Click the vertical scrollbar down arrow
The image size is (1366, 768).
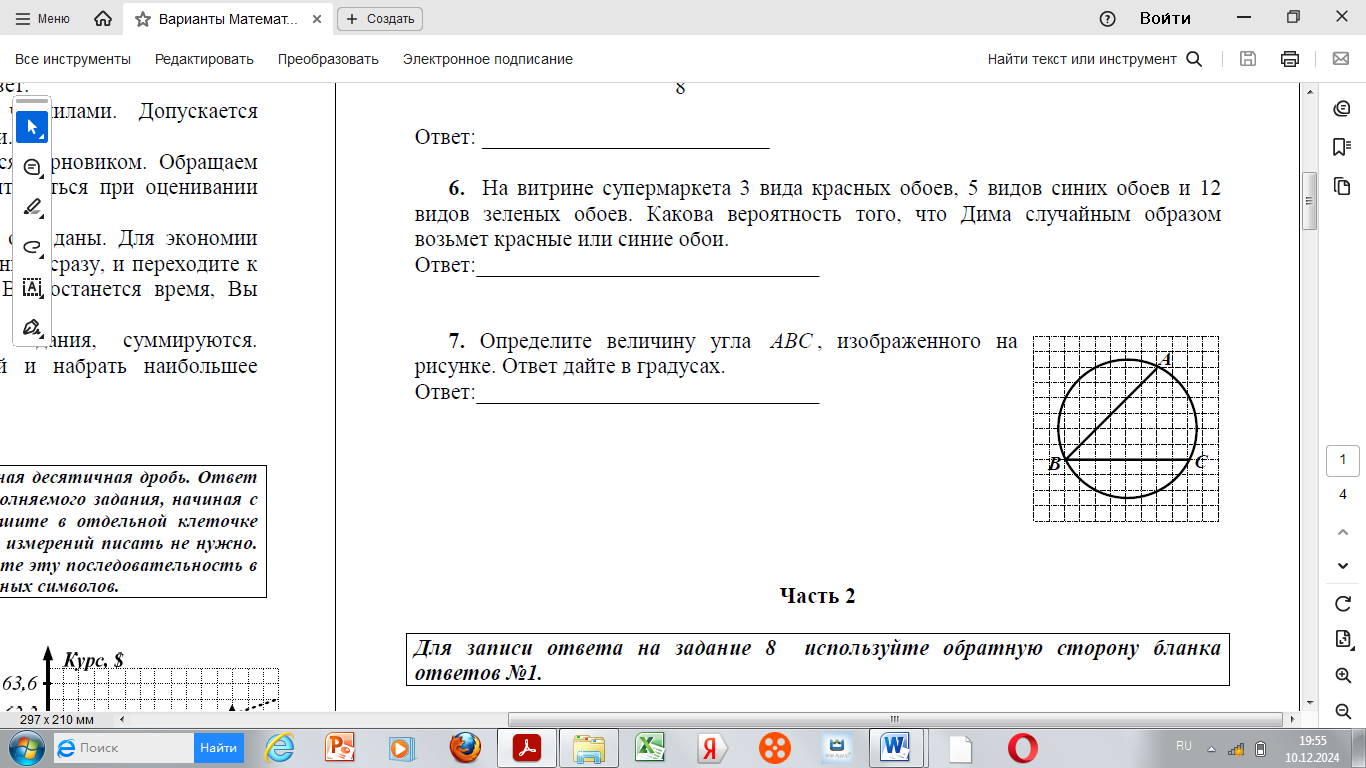click(x=1308, y=704)
